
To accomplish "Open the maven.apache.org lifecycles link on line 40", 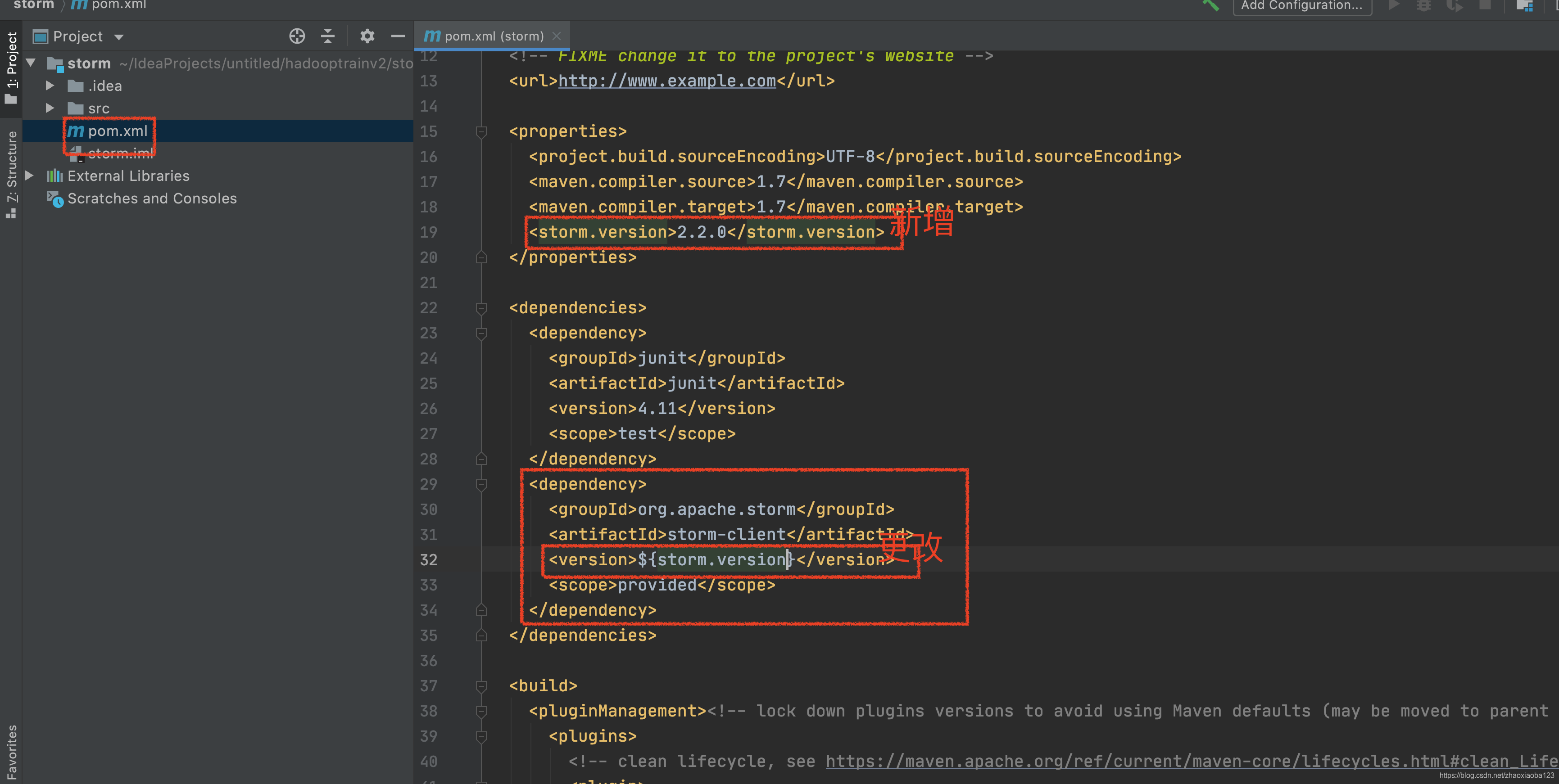I will [1192, 761].
